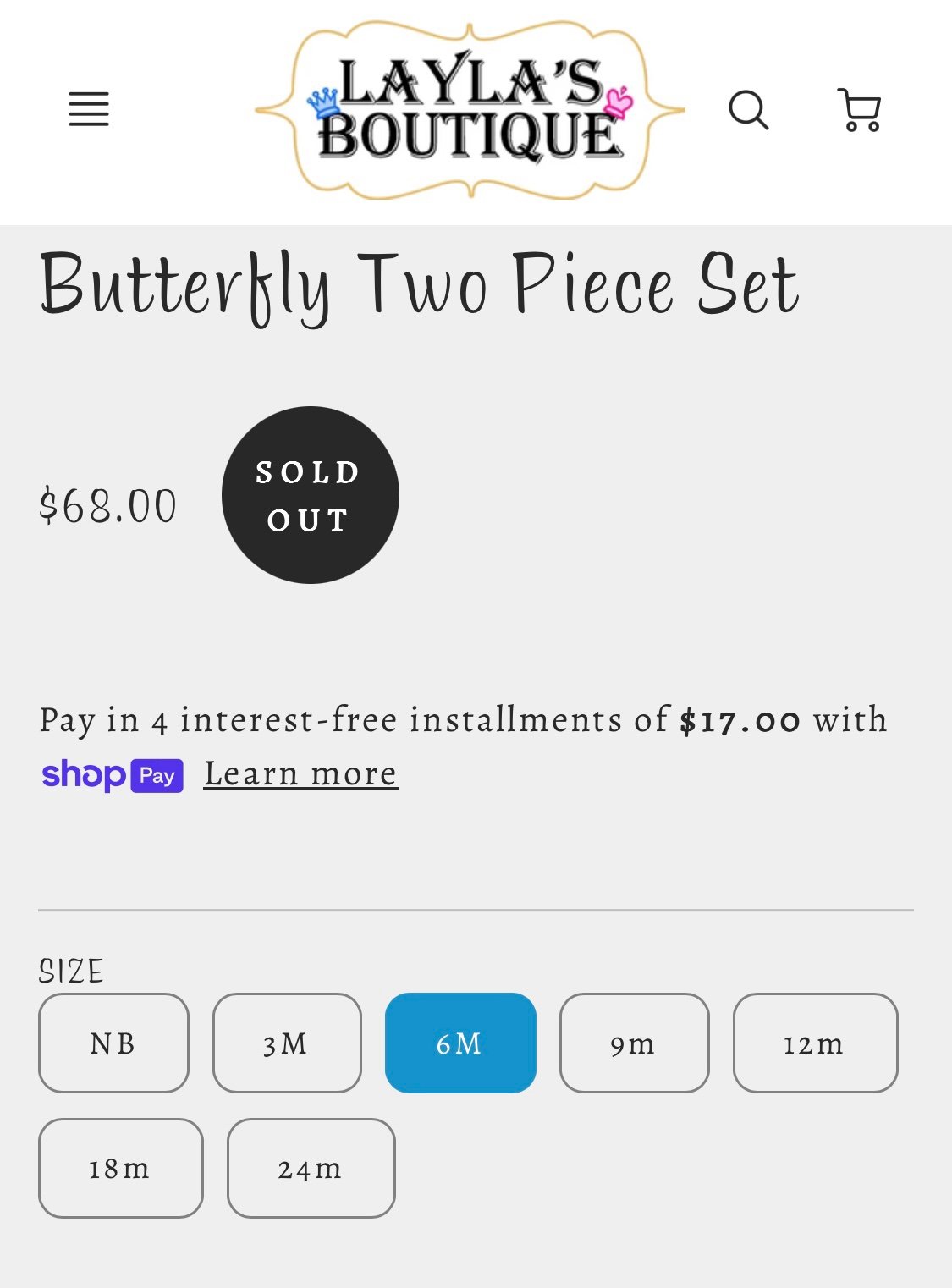Image resolution: width=952 pixels, height=1288 pixels.
Task: Select size 9m
Action: (x=634, y=1043)
